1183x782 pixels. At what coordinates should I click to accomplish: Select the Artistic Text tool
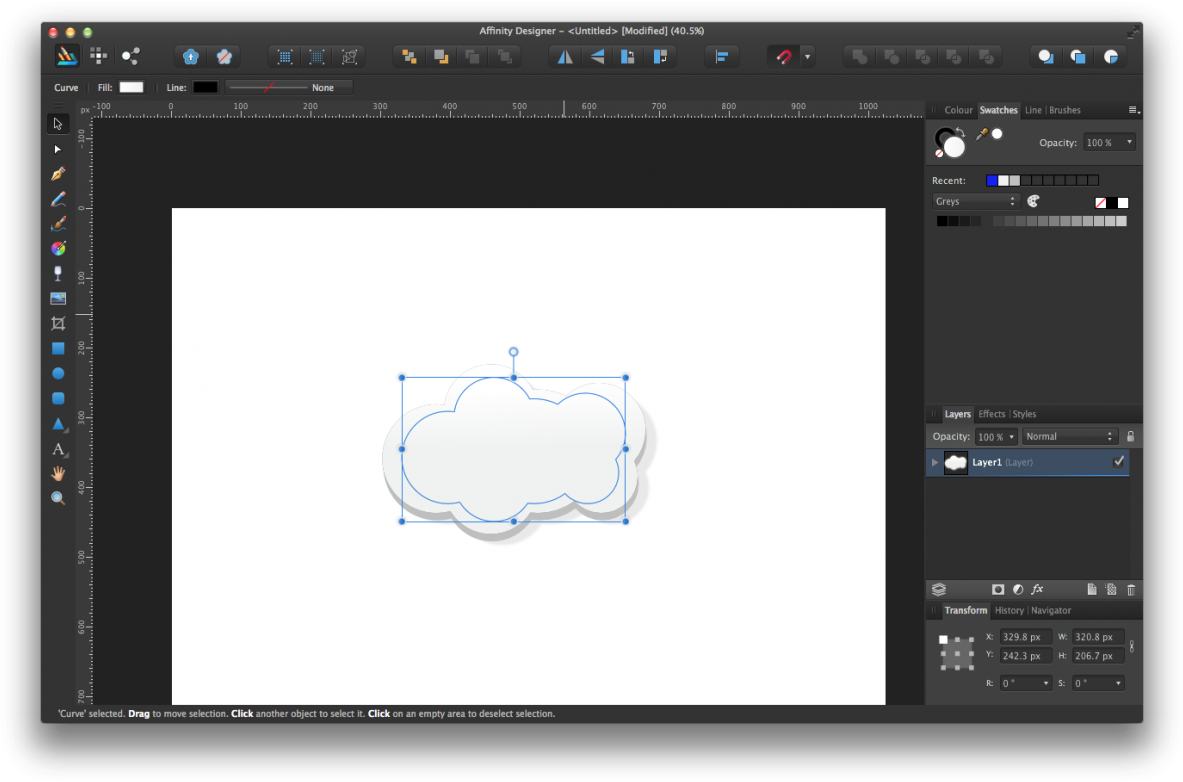pyautogui.click(x=58, y=449)
